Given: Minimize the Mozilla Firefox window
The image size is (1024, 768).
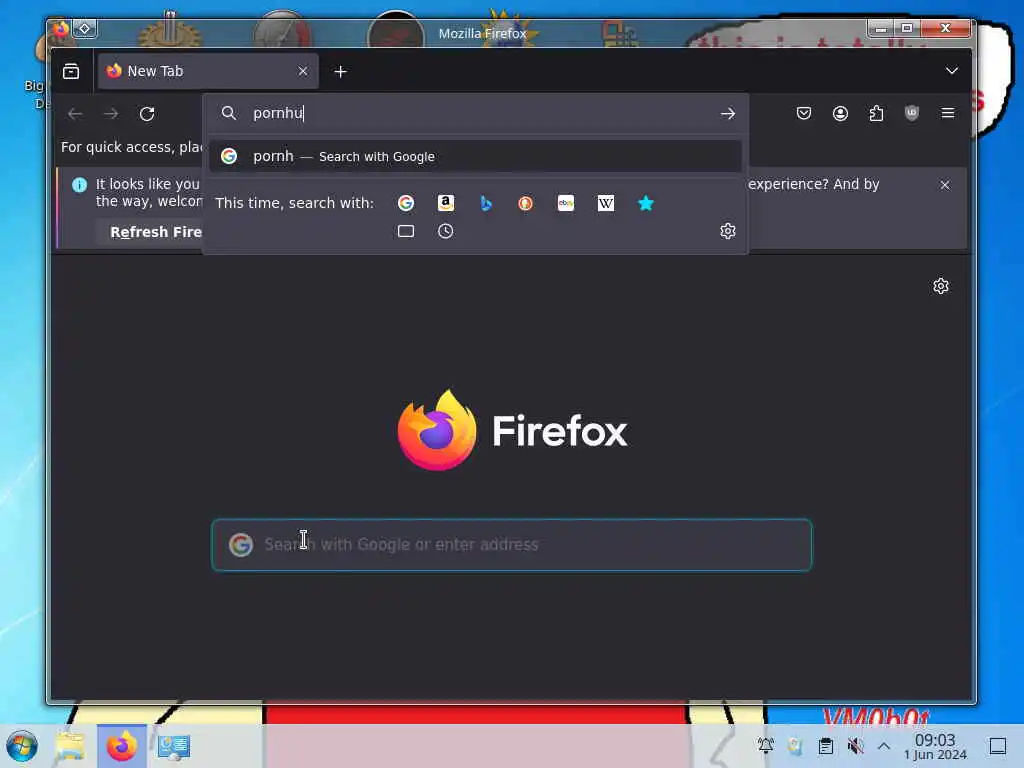Looking at the screenshot, I should [881, 29].
